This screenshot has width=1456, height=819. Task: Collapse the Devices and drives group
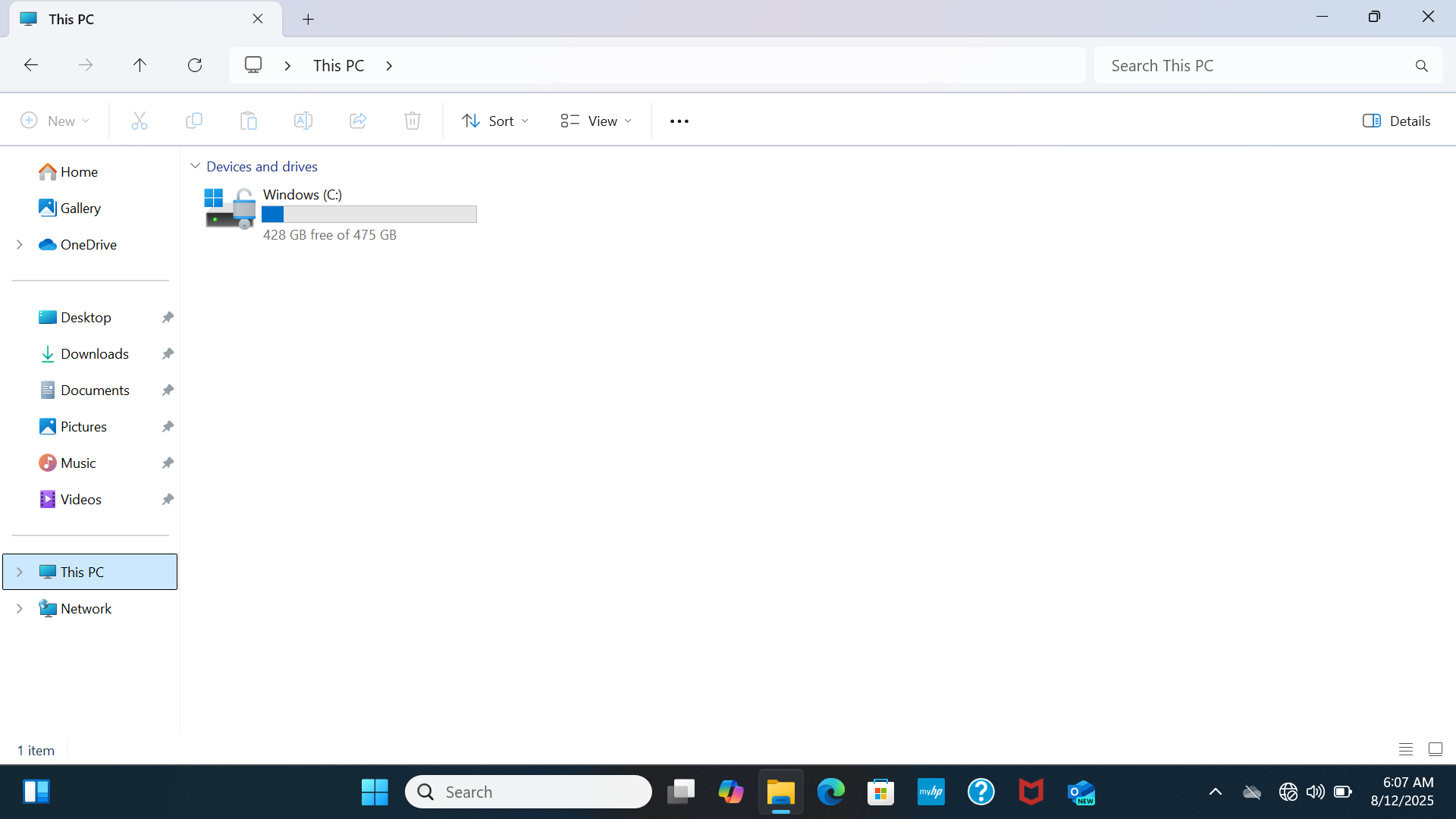tap(195, 166)
